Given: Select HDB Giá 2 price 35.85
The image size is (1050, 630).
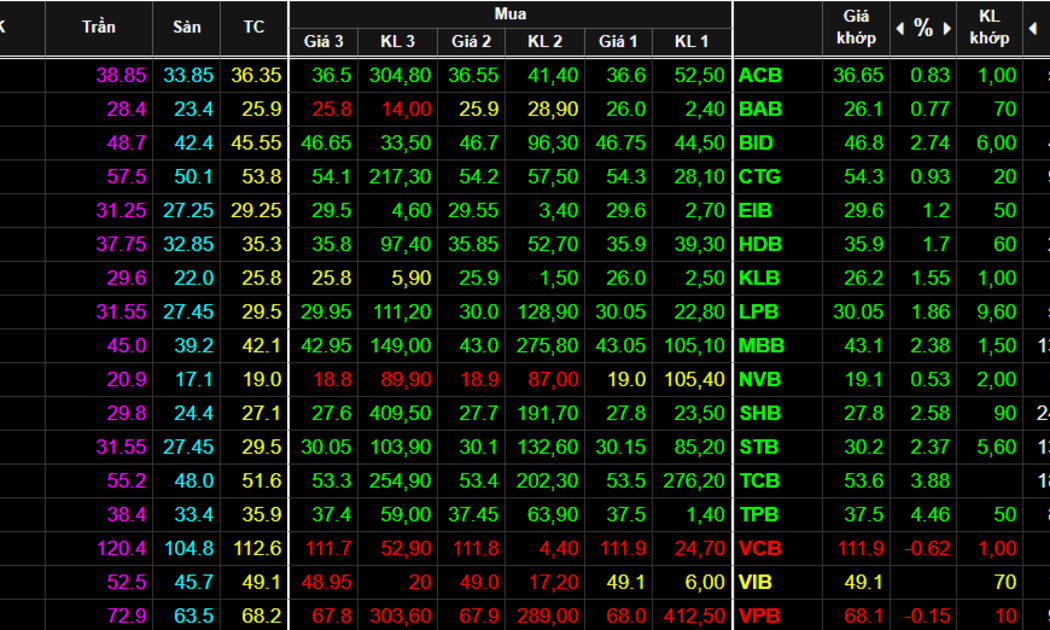Looking at the screenshot, I should point(473,244).
